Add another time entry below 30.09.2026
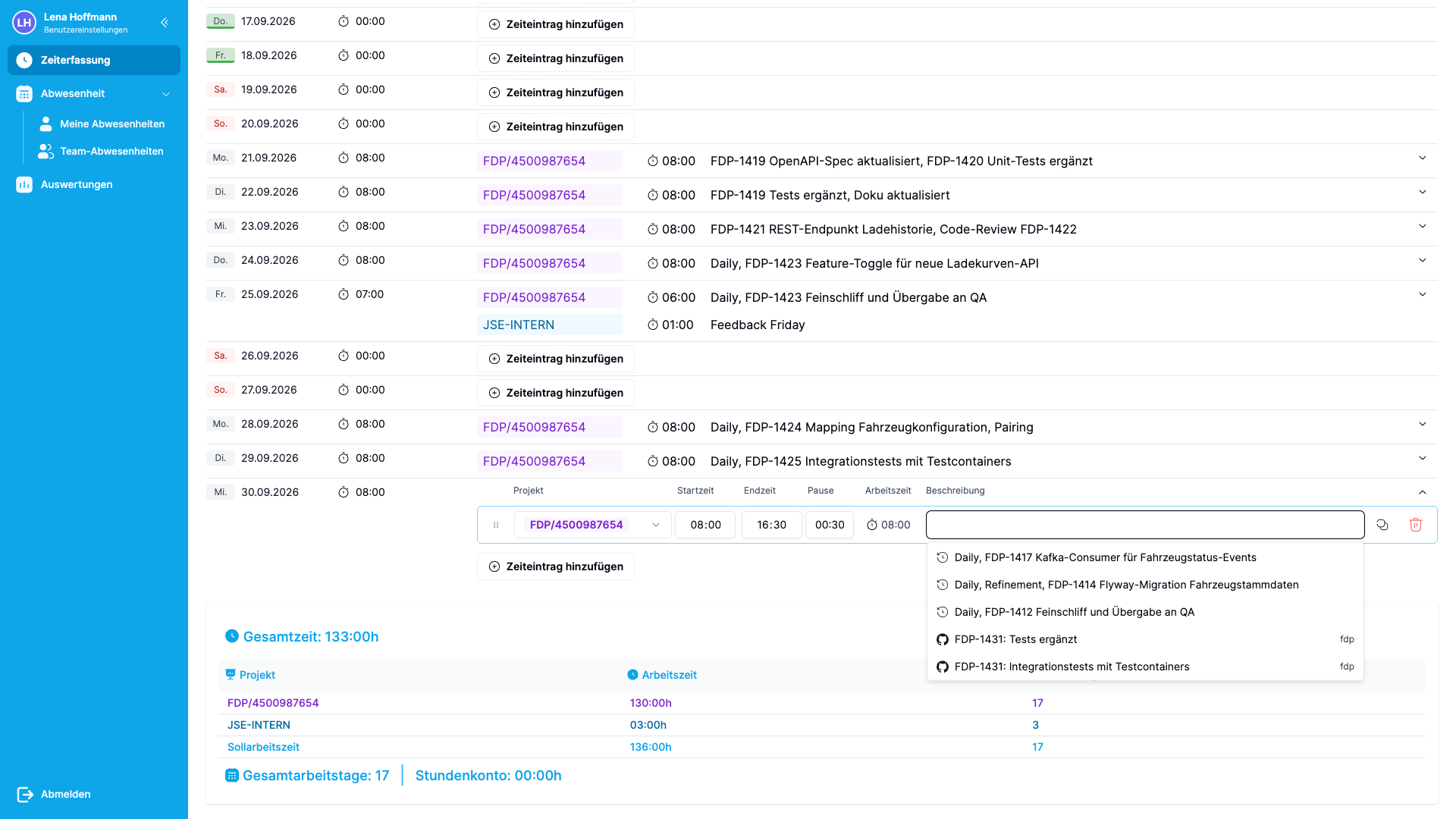 coord(556,566)
